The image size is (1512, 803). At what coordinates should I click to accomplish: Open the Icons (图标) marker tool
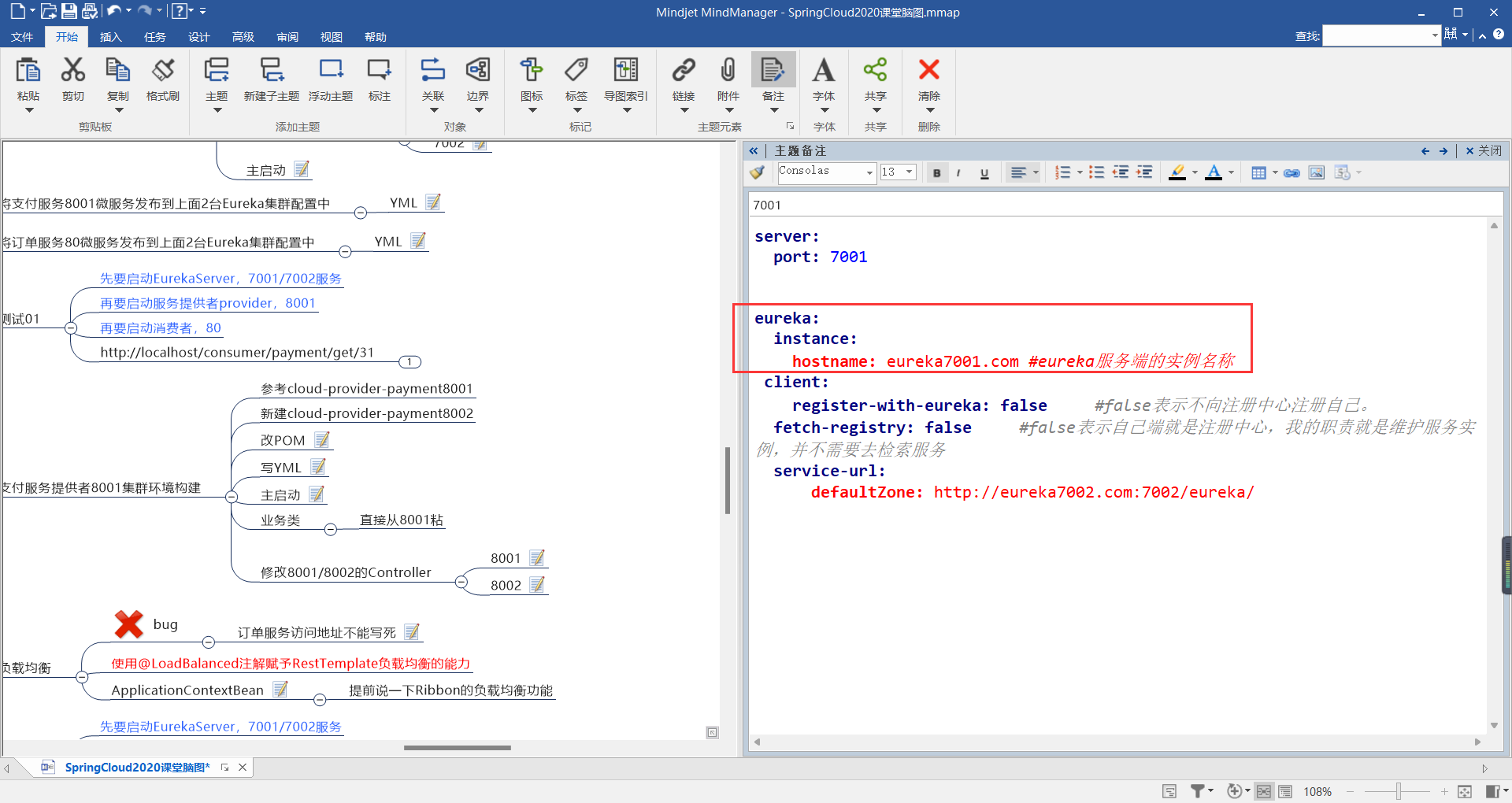[532, 71]
